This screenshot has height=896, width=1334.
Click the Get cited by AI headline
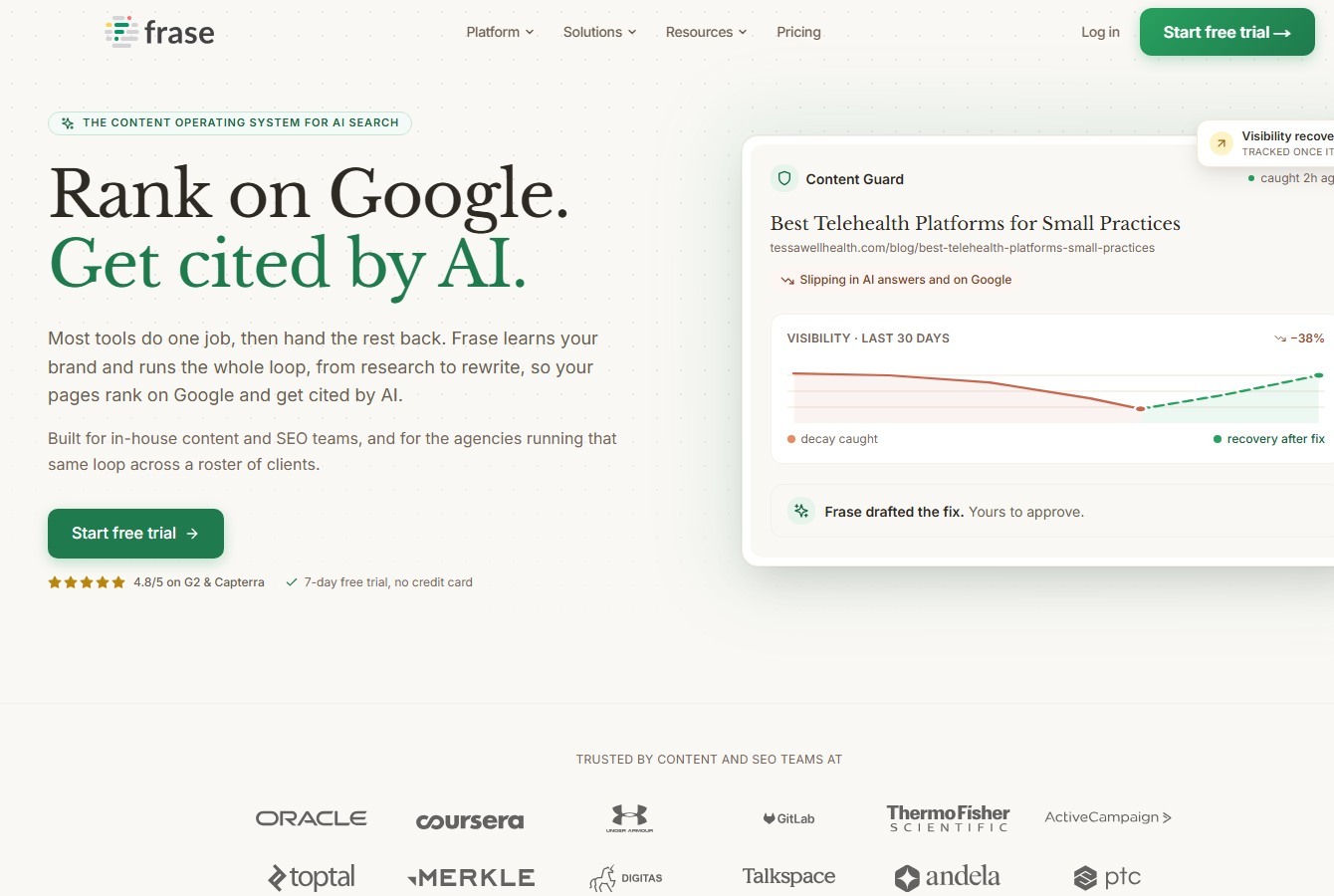(288, 265)
